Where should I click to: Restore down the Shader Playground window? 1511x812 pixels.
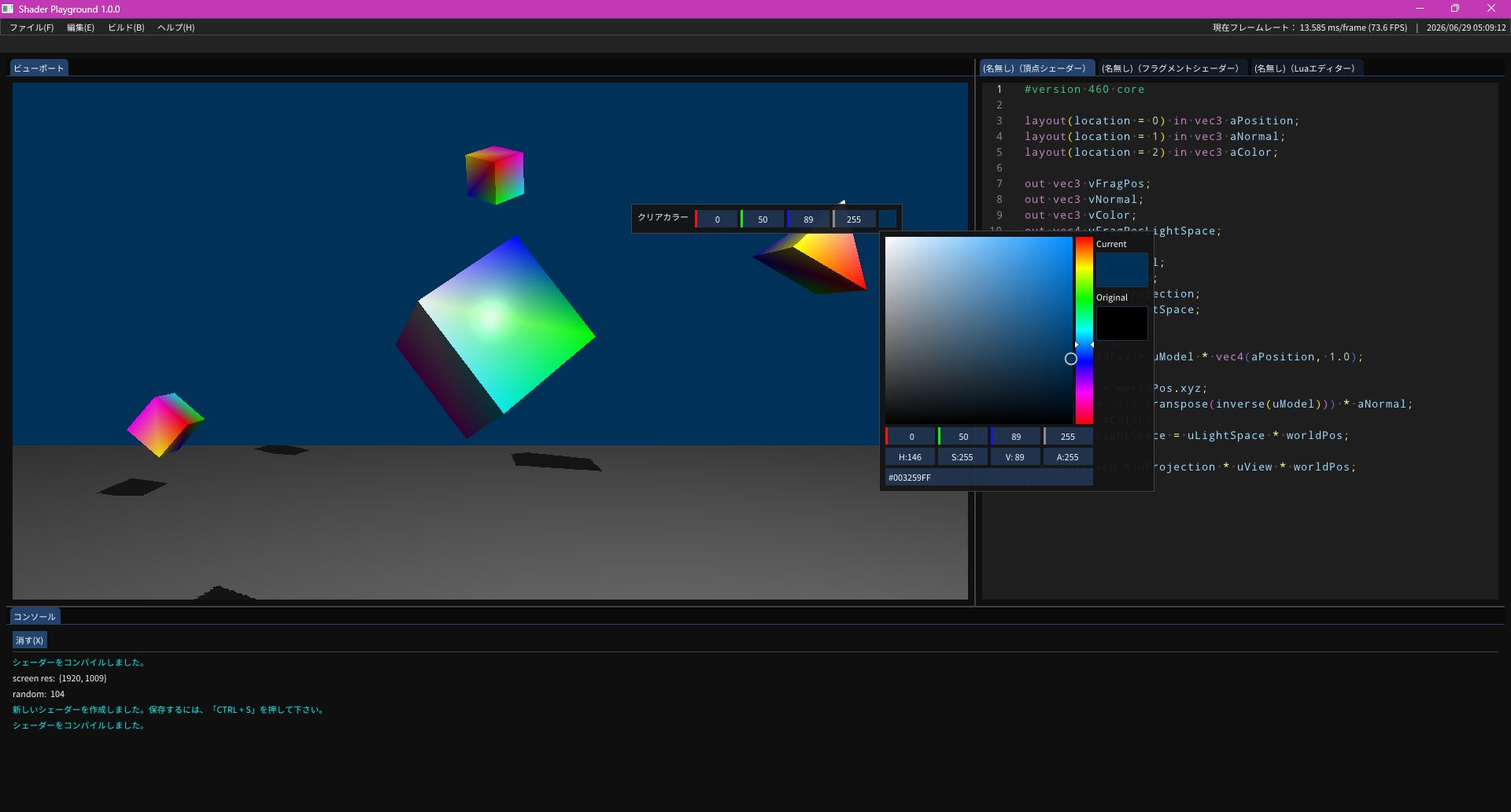(1455, 9)
